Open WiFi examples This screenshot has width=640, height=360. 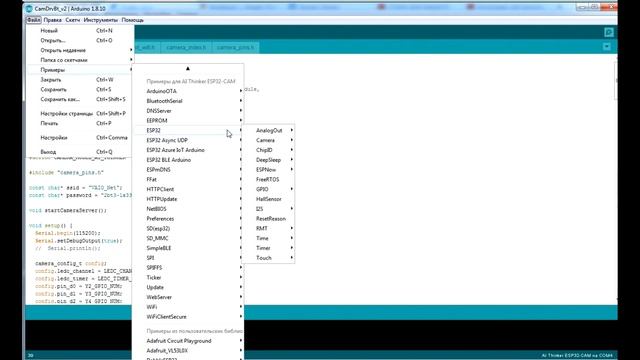(x=188, y=307)
